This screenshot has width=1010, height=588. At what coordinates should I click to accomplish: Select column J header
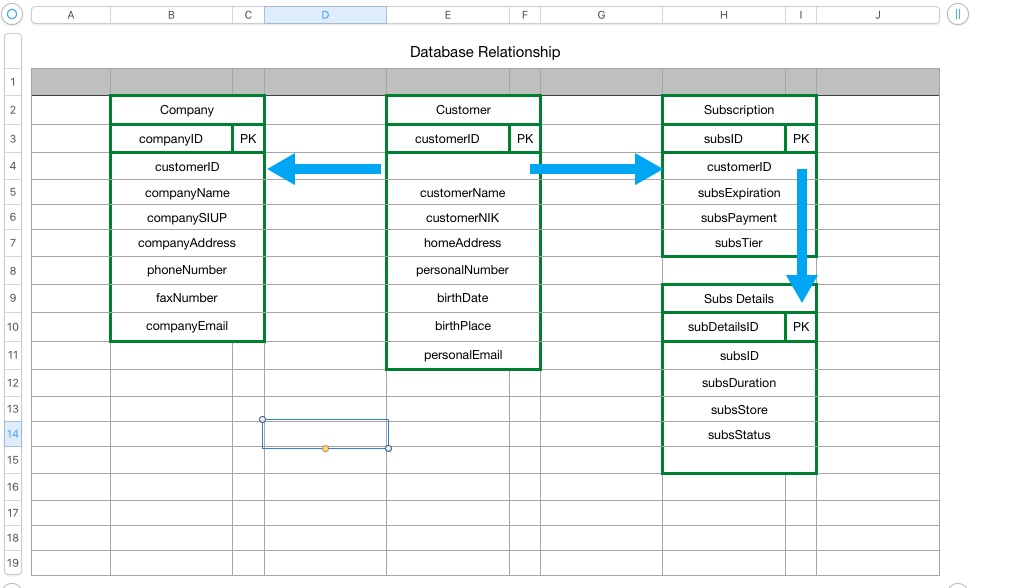pyautogui.click(x=878, y=15)
